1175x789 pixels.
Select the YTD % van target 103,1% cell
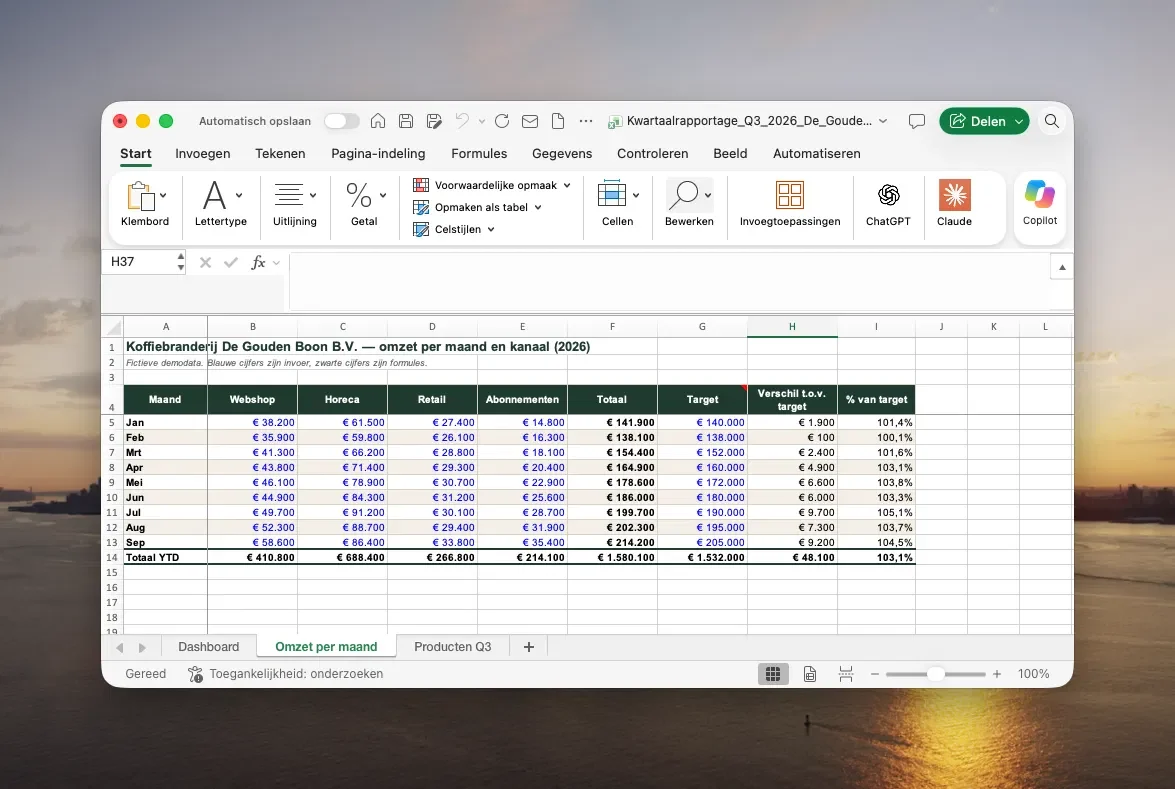pyautogui.click(x=876, y=557)
